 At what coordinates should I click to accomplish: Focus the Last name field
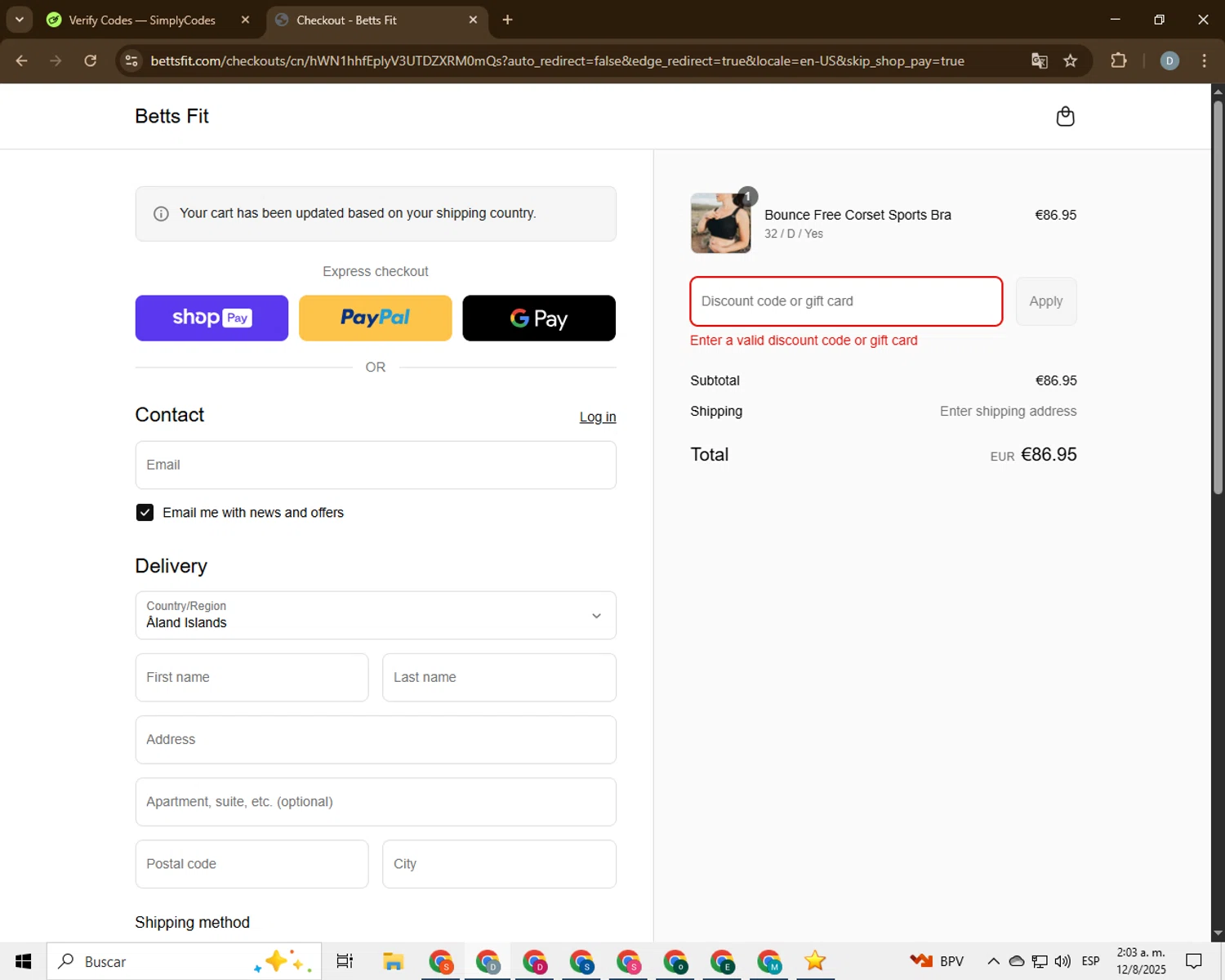pyautogui.click(x=499, y=678)
